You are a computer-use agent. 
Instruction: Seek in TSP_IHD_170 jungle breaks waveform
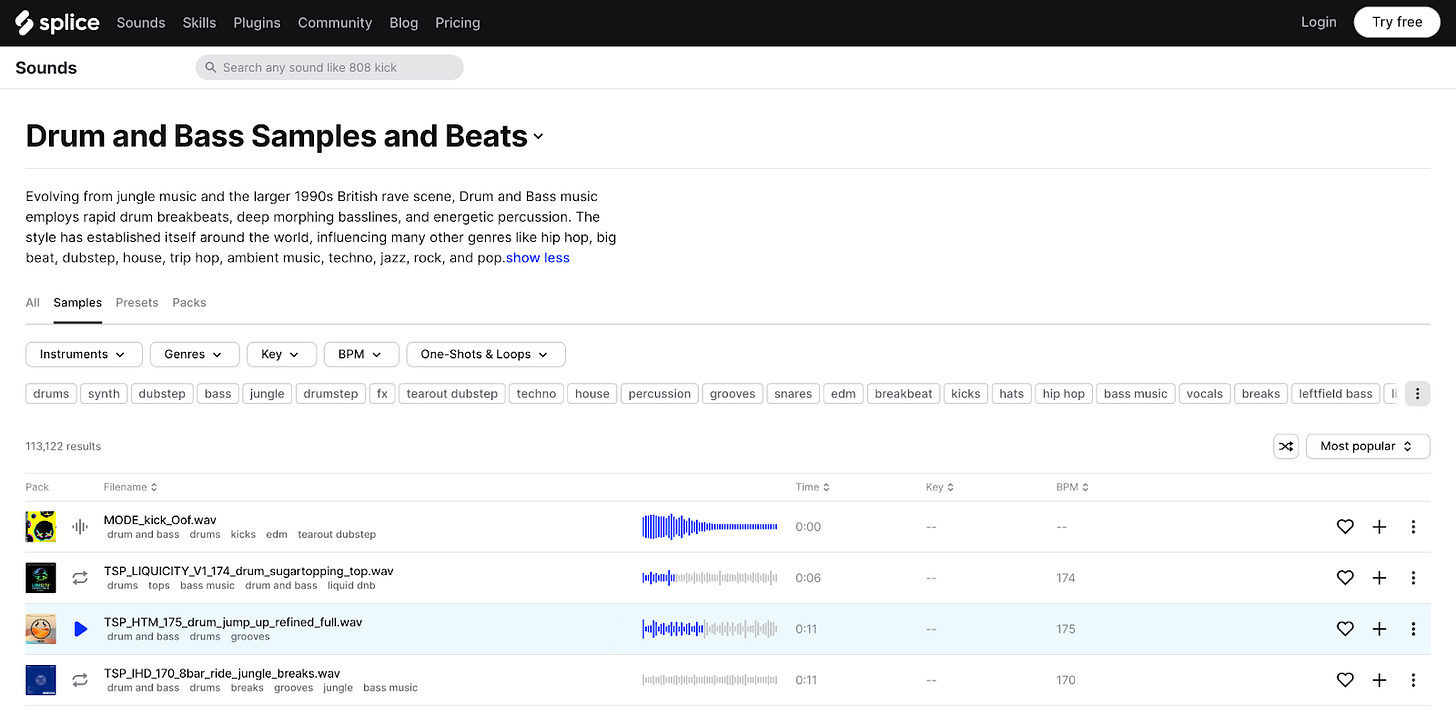(x=710, y=680)
